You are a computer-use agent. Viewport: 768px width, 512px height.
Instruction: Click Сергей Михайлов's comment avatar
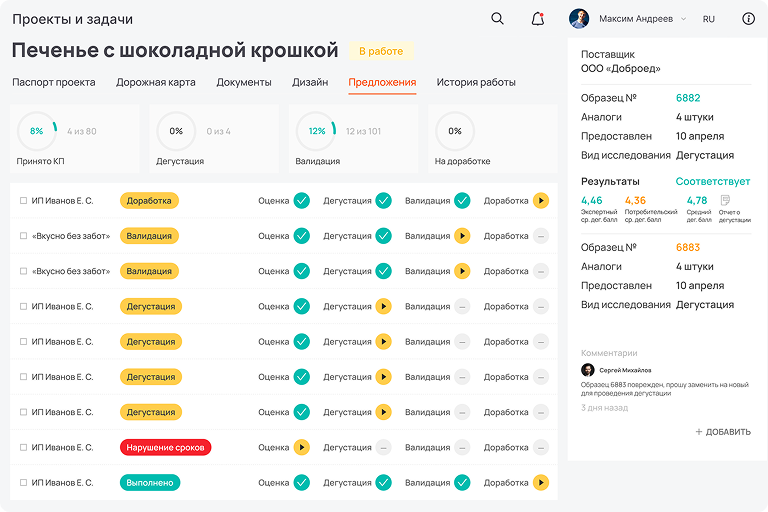coord(587,370)
